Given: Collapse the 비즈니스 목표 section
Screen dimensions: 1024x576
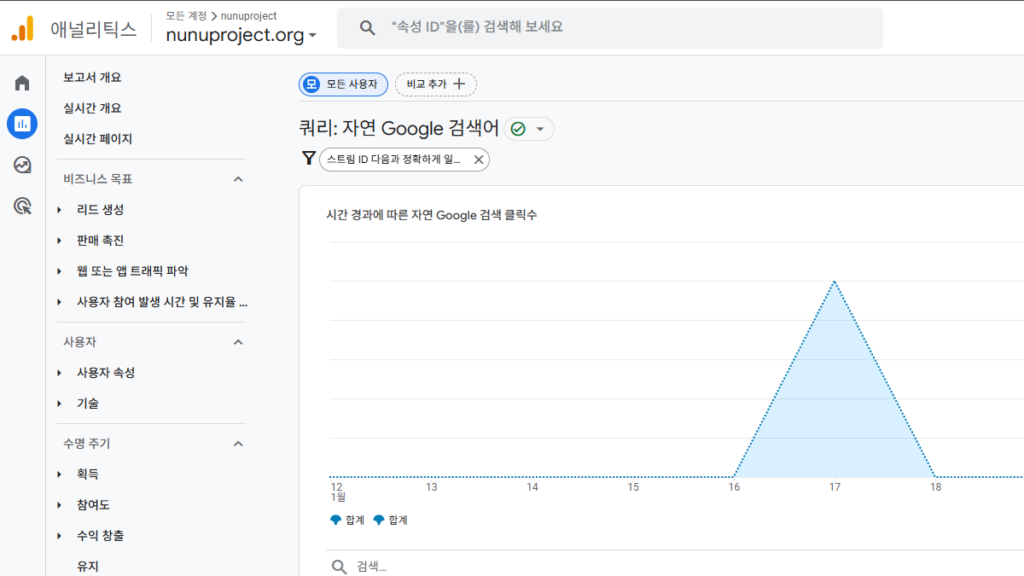Looking at the screenshot, I should (238, 179).
